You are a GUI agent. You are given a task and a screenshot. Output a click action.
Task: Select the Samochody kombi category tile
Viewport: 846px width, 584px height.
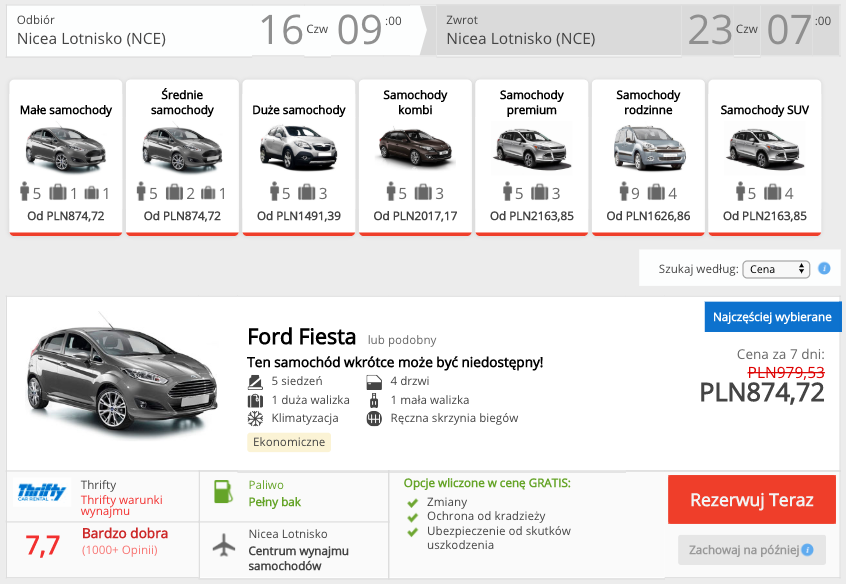(415, 156)
